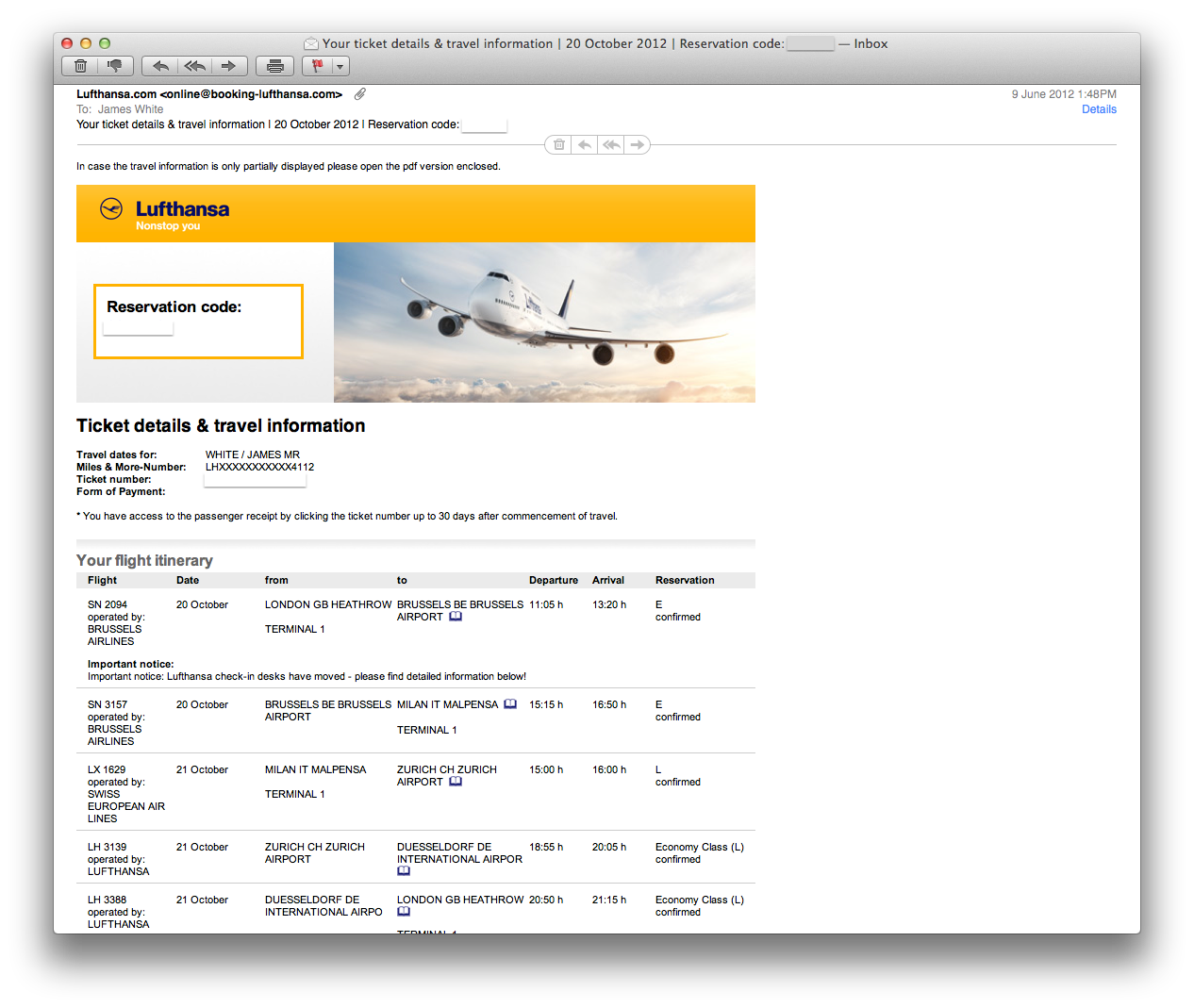The image size is (1194, 1008).
Task: Print the email with printer icon
Action: click(275, 66)
